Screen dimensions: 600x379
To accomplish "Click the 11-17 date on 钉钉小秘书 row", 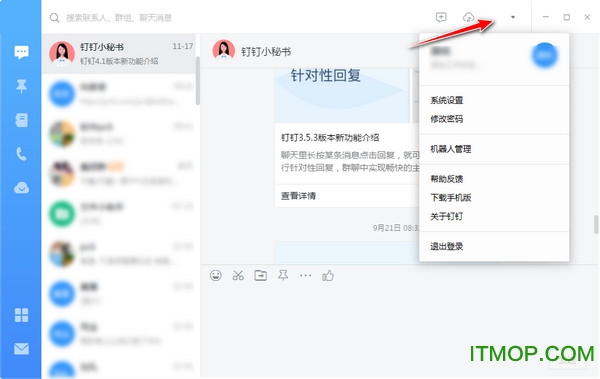I will tap(183, 46).
